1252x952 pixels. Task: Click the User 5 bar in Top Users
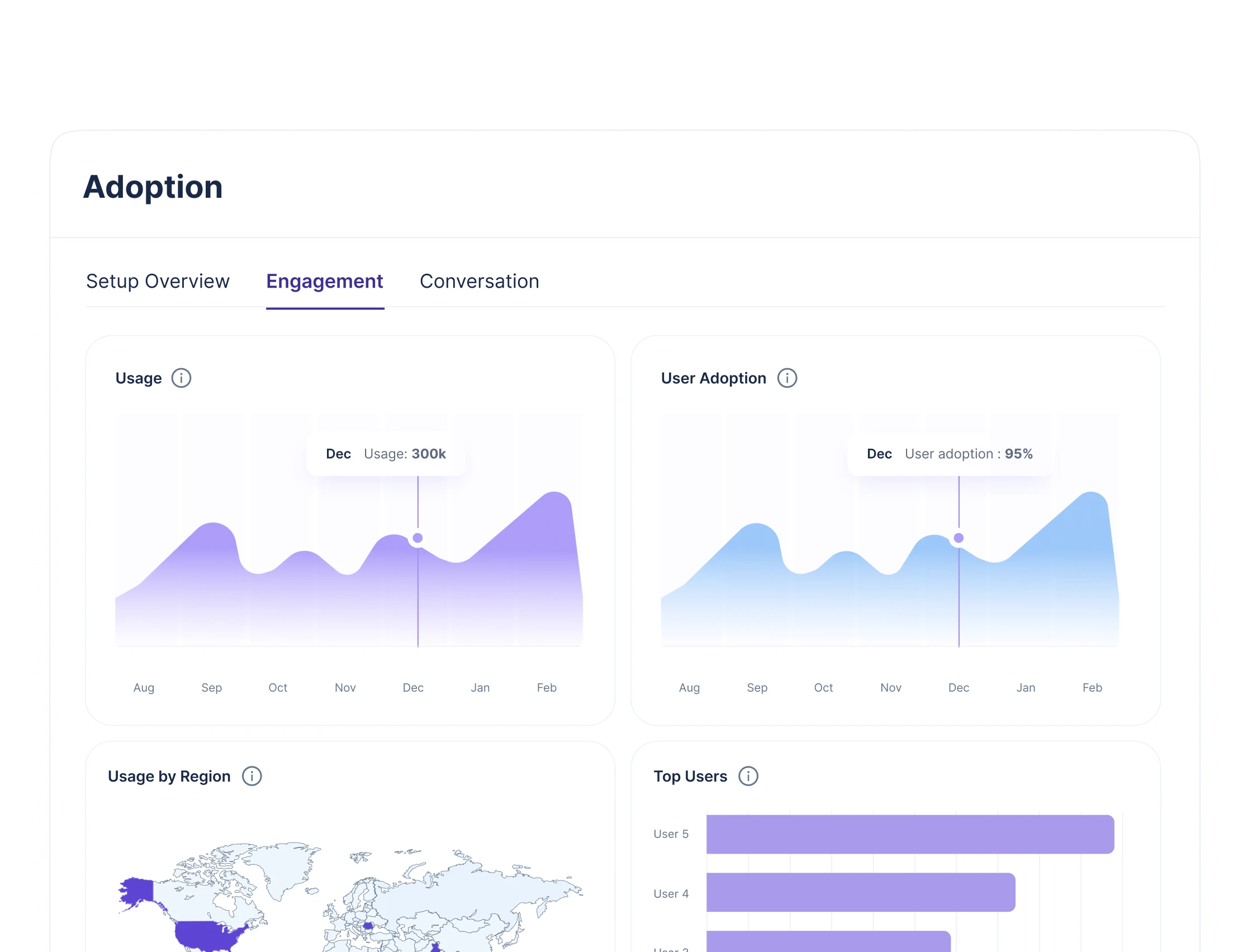(x=910, y=834)
